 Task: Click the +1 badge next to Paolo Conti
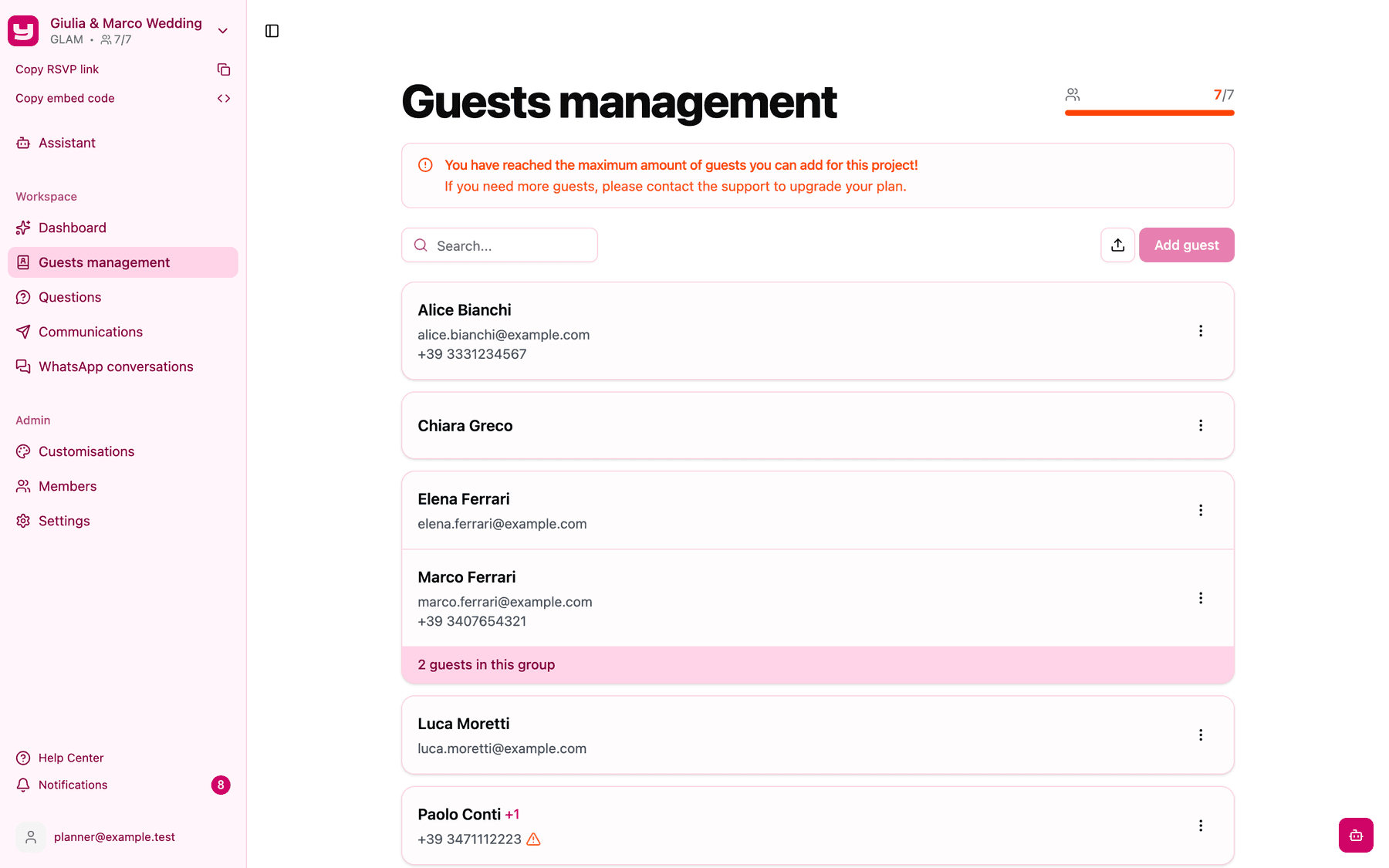512,815
